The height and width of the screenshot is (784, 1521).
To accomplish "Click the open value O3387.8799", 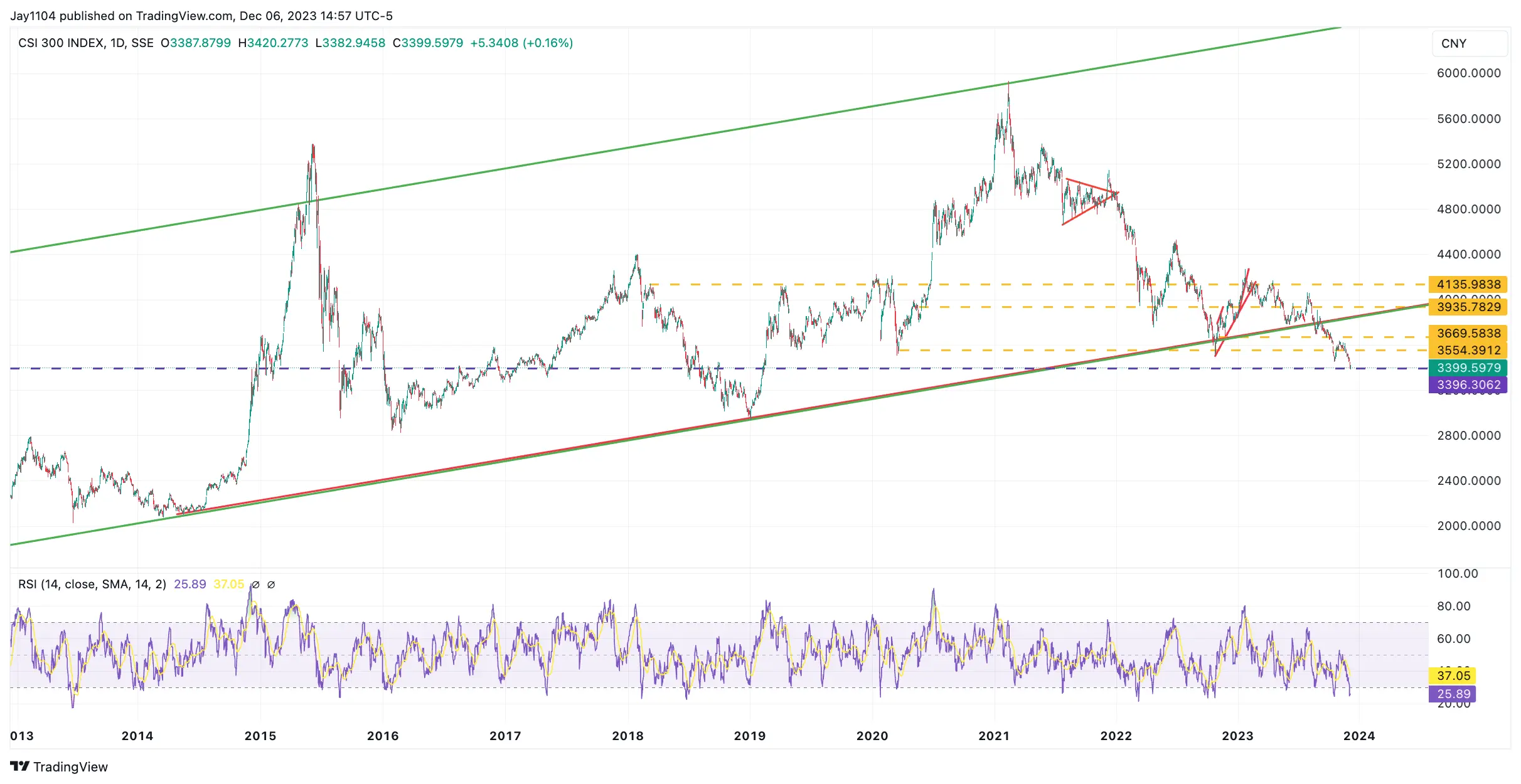I will pyautogui.click(x=196, y=43).
